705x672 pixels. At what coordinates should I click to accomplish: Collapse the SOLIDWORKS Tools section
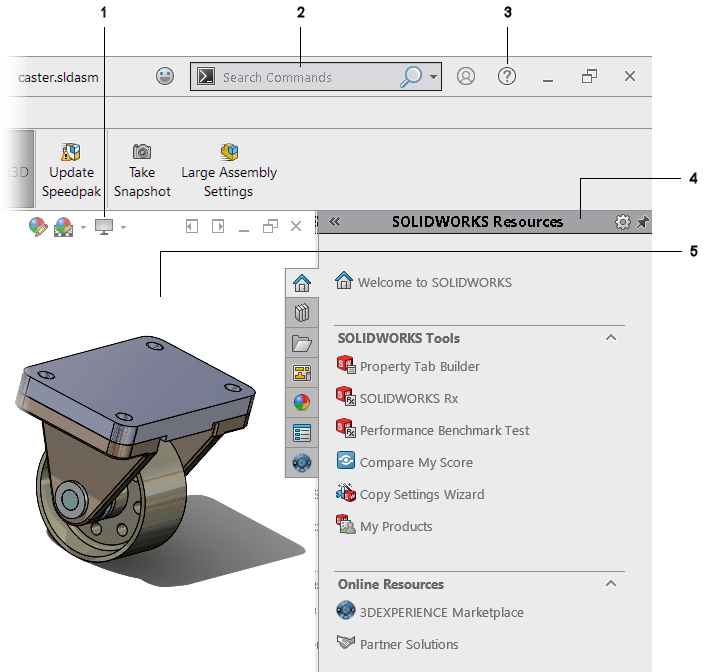(x=611, y=338)
